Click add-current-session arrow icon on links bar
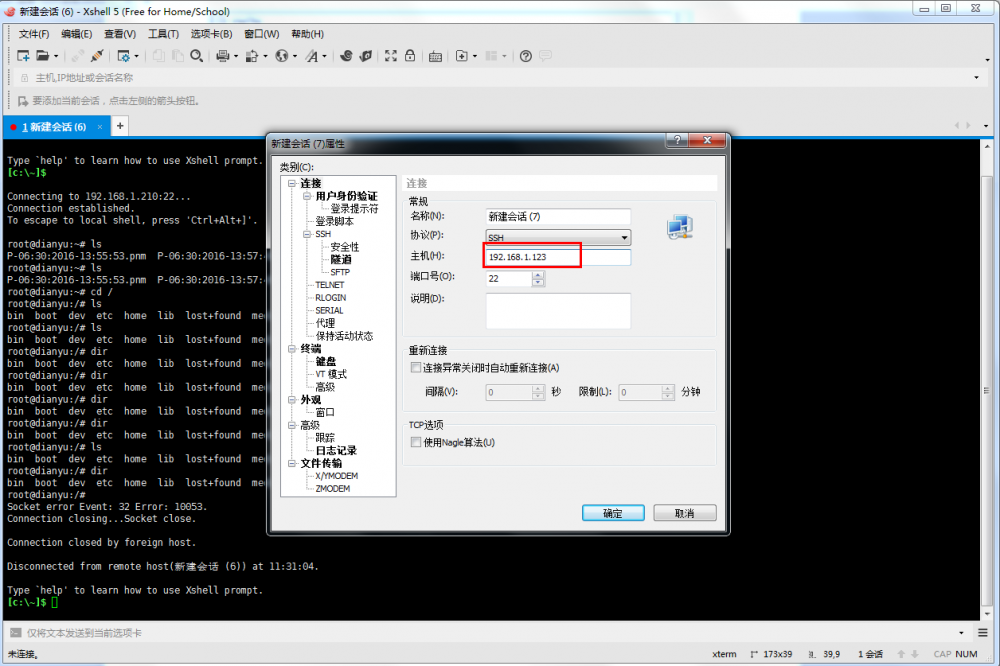The image size is (1000, 666). [x=23, y=101]
